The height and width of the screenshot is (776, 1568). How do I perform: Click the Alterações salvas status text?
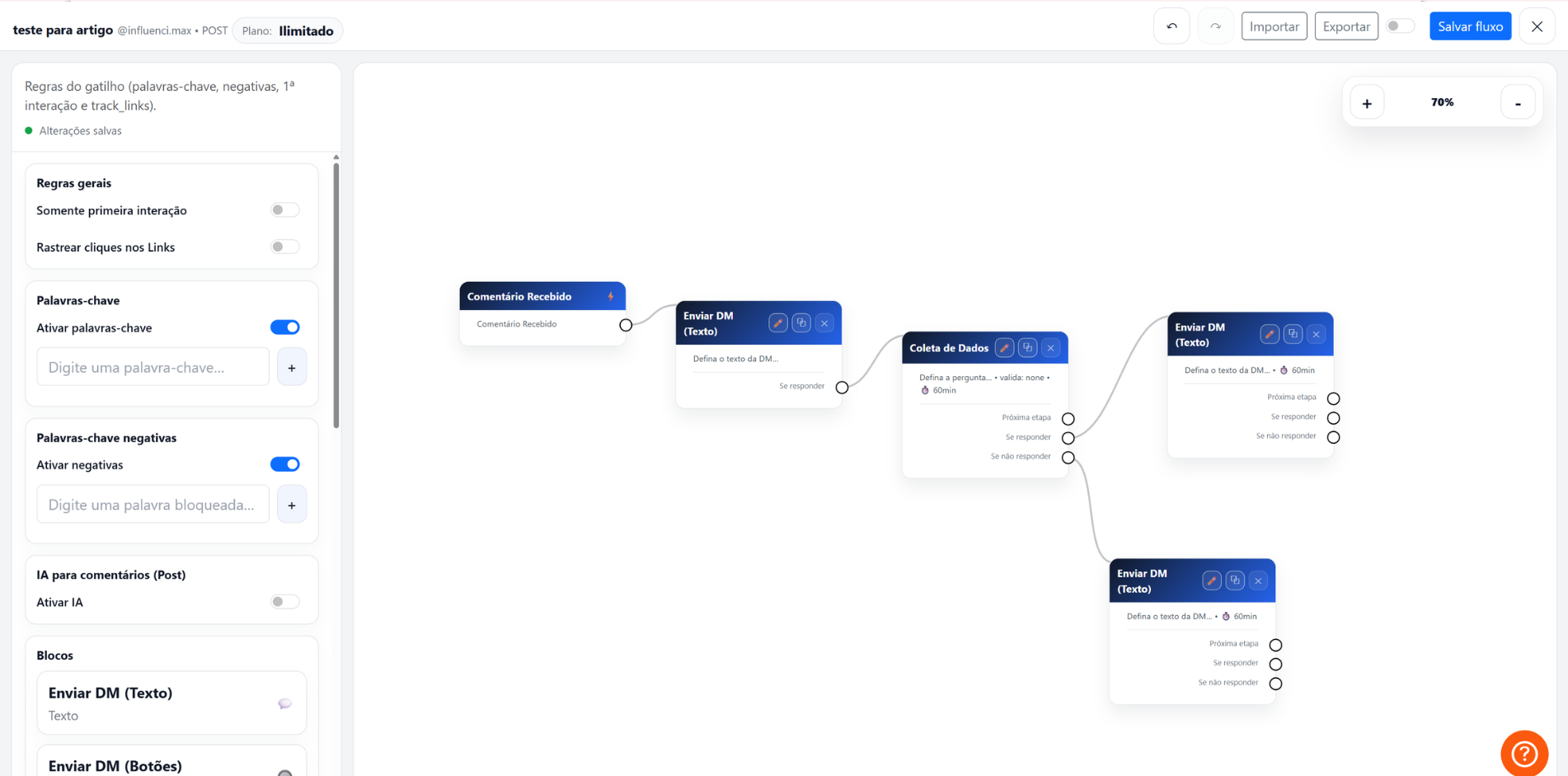click(80, 130)
